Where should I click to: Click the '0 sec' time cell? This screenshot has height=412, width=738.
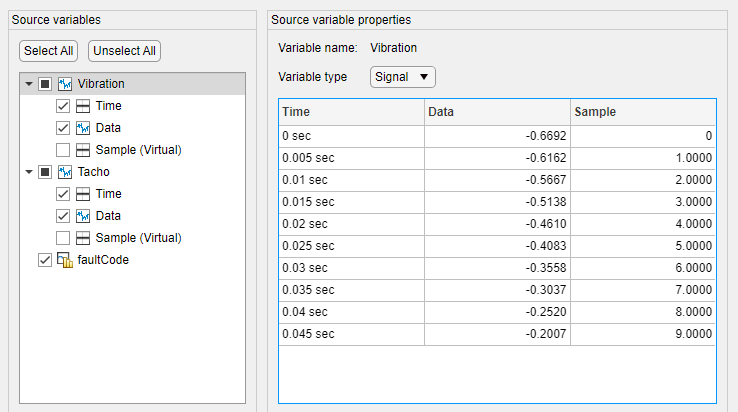pos(352,136)
